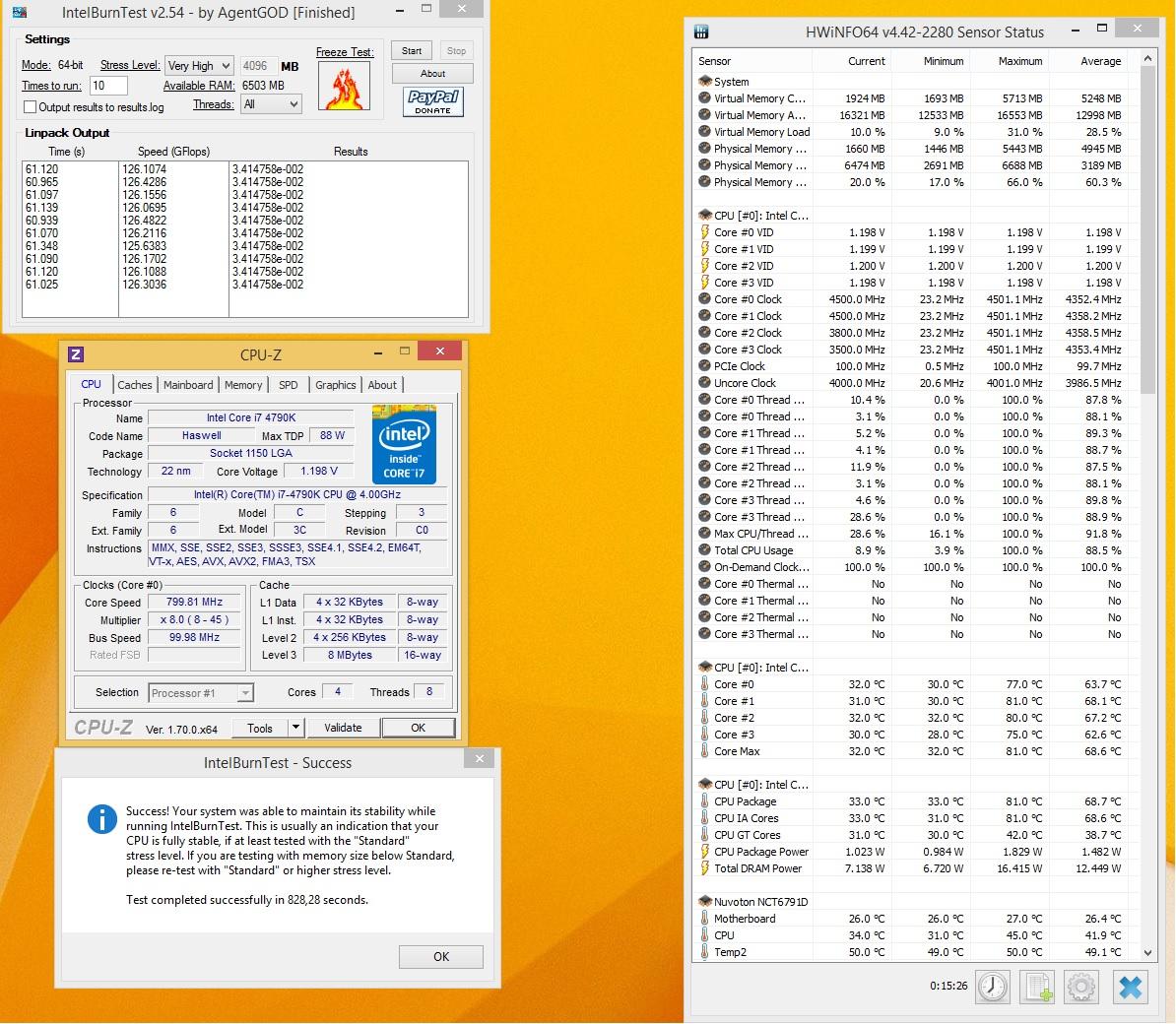Close the IntelBurnTest Success dialog
1176x1024 pixels.
pos(480,758)
